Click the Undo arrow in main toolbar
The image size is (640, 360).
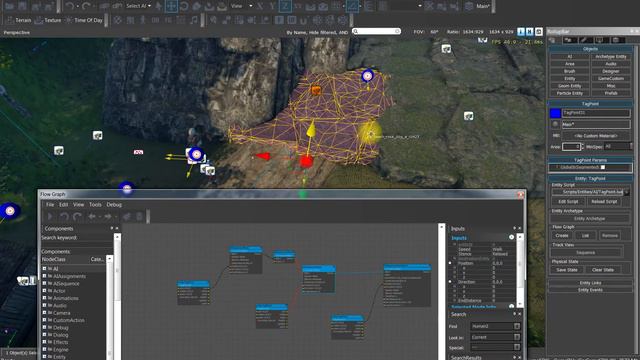coord(70,6)
